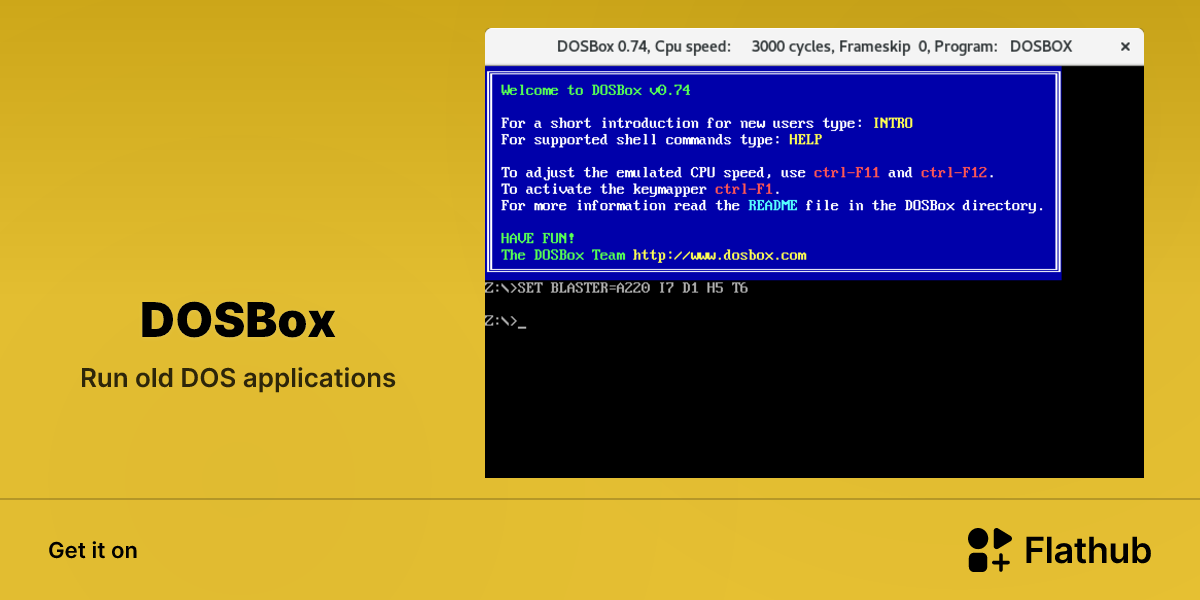Click the "HAVE FUN!" text
The image size is (1200, 600).
(538, 238)
